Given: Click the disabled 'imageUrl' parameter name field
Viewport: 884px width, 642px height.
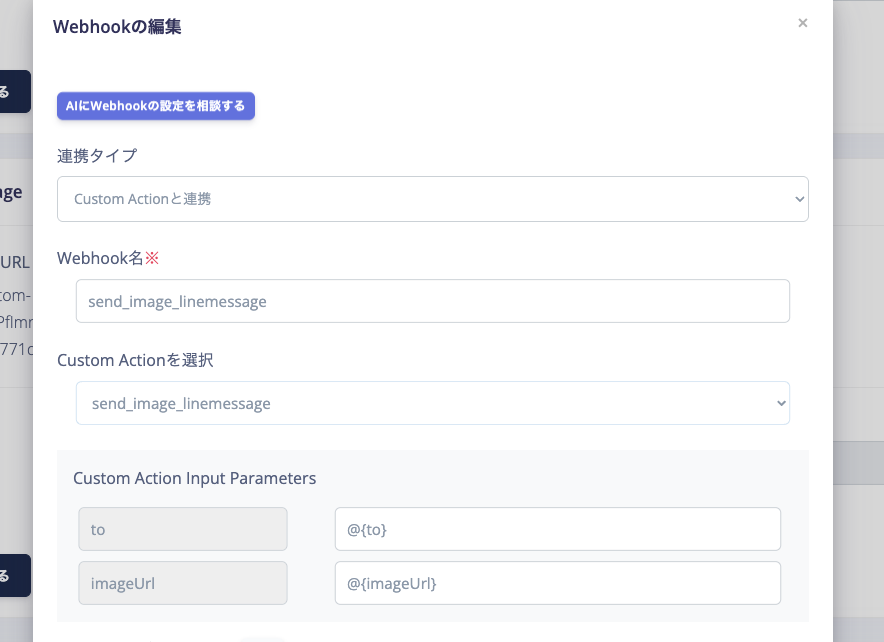Looking at the screenshot, I should [183, 583].
